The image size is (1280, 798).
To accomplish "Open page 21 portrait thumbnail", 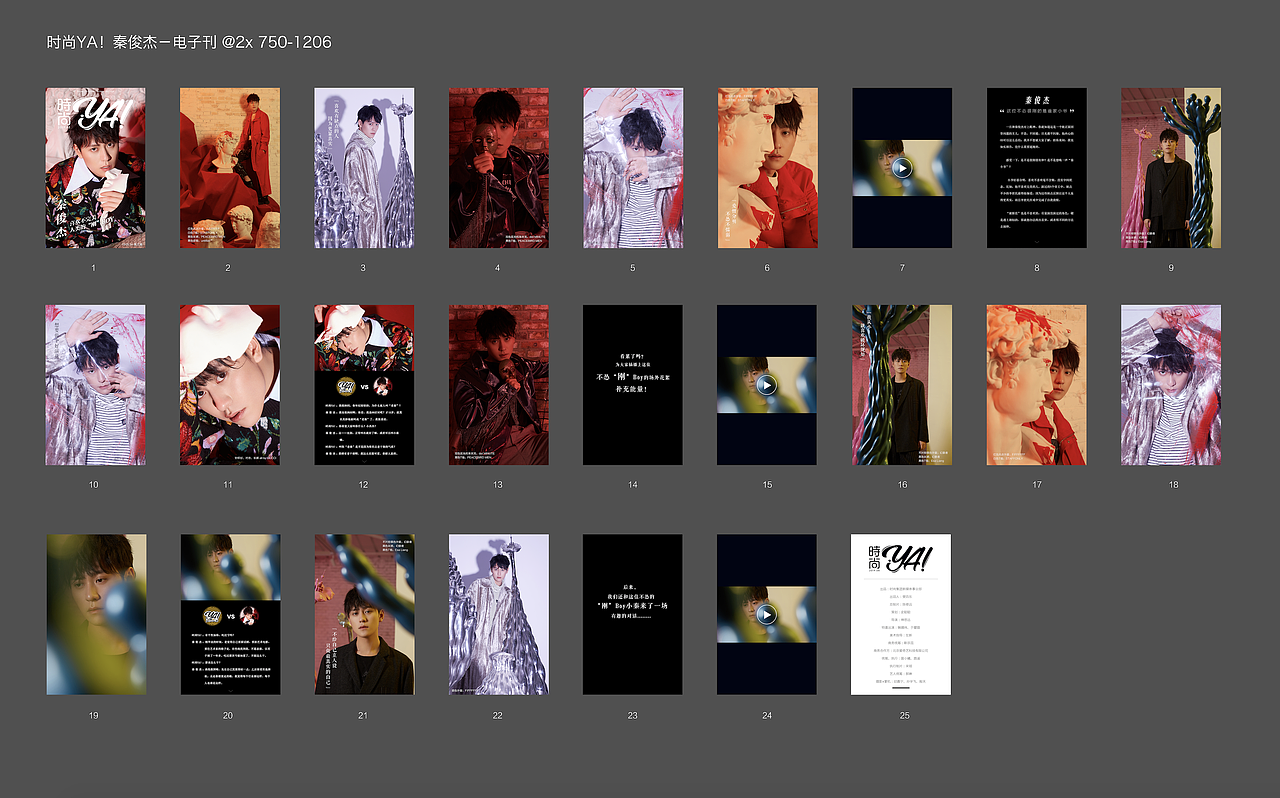I will tap(364, 614).
